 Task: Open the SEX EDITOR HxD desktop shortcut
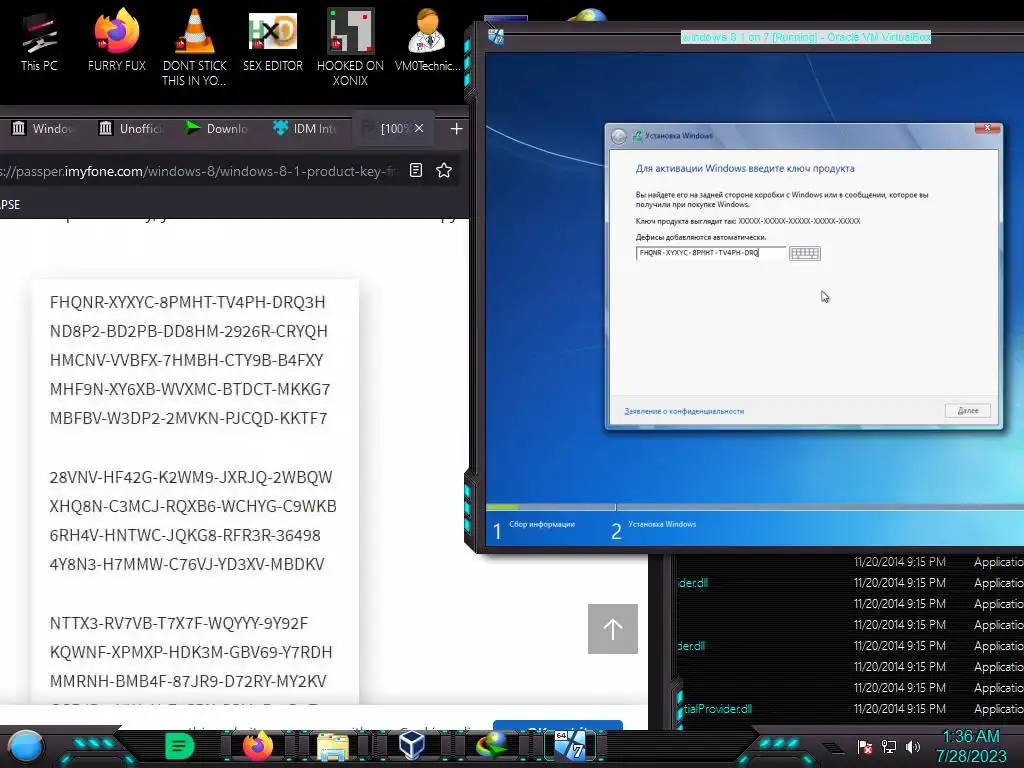coord(273,40)
